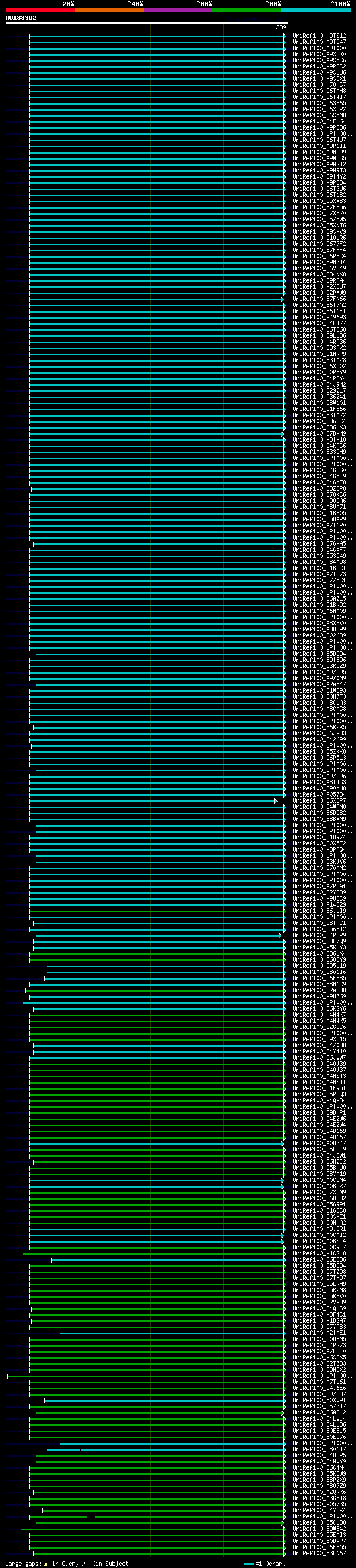Open hit UniRef100_B6JWI9
Image resolution: width=356 pixels, height=1568 pixels.
(319, 911)
